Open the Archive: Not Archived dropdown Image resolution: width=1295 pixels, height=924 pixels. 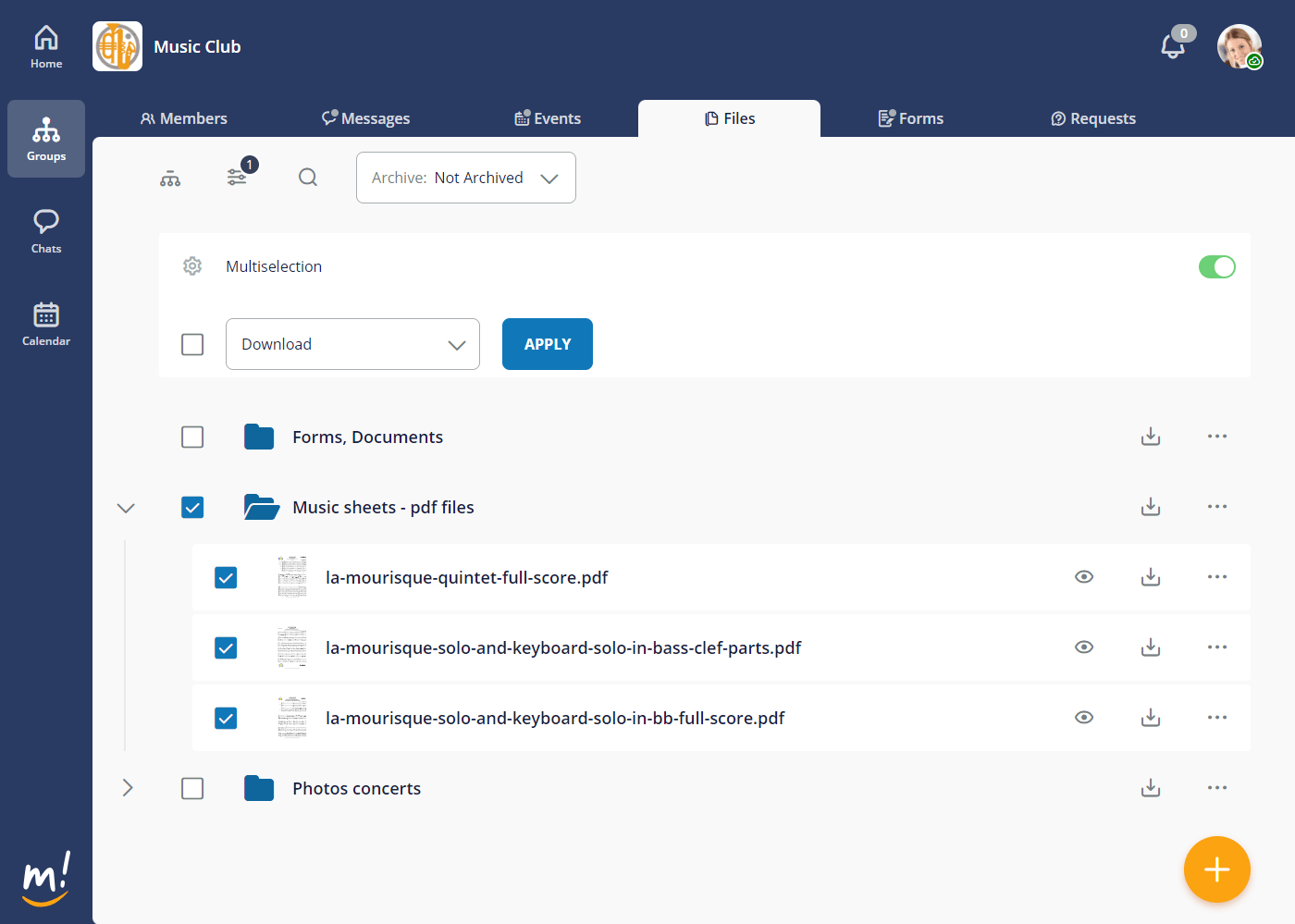[466, 178]
